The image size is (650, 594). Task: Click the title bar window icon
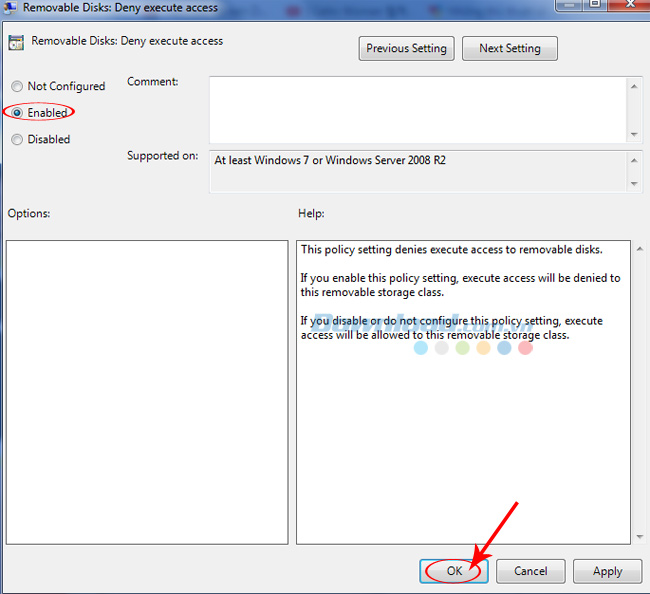click(x=10, y=7)
